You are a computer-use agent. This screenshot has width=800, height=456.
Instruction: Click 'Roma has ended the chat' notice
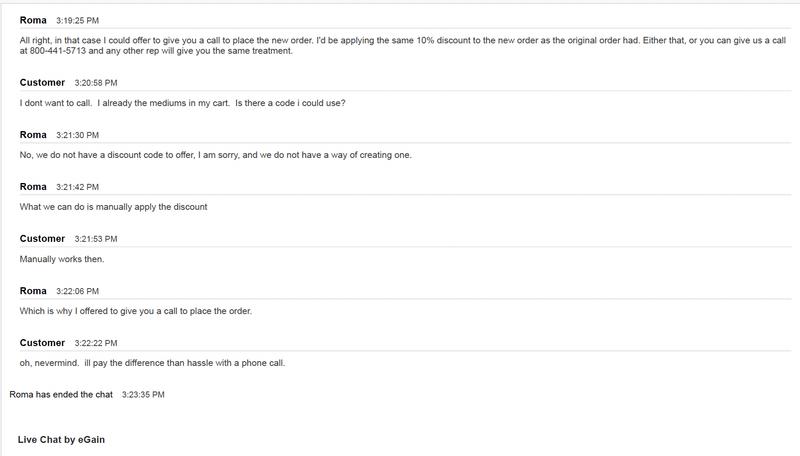click(61, 395)
